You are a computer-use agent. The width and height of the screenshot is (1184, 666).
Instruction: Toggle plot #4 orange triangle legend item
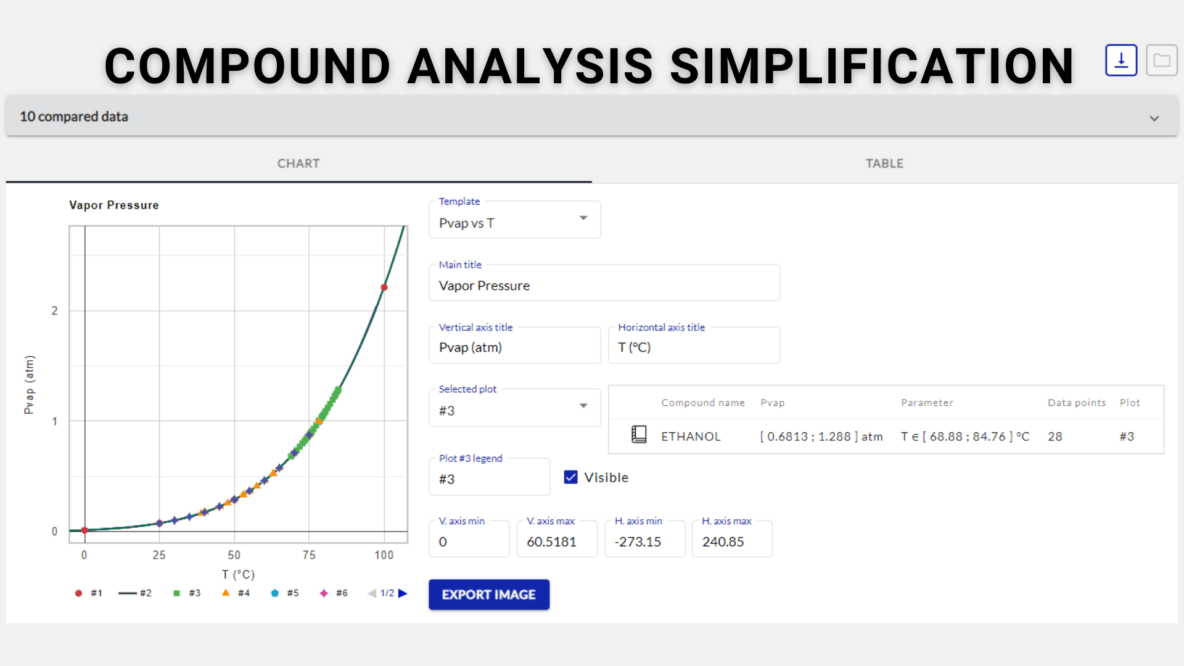(235, 593)
